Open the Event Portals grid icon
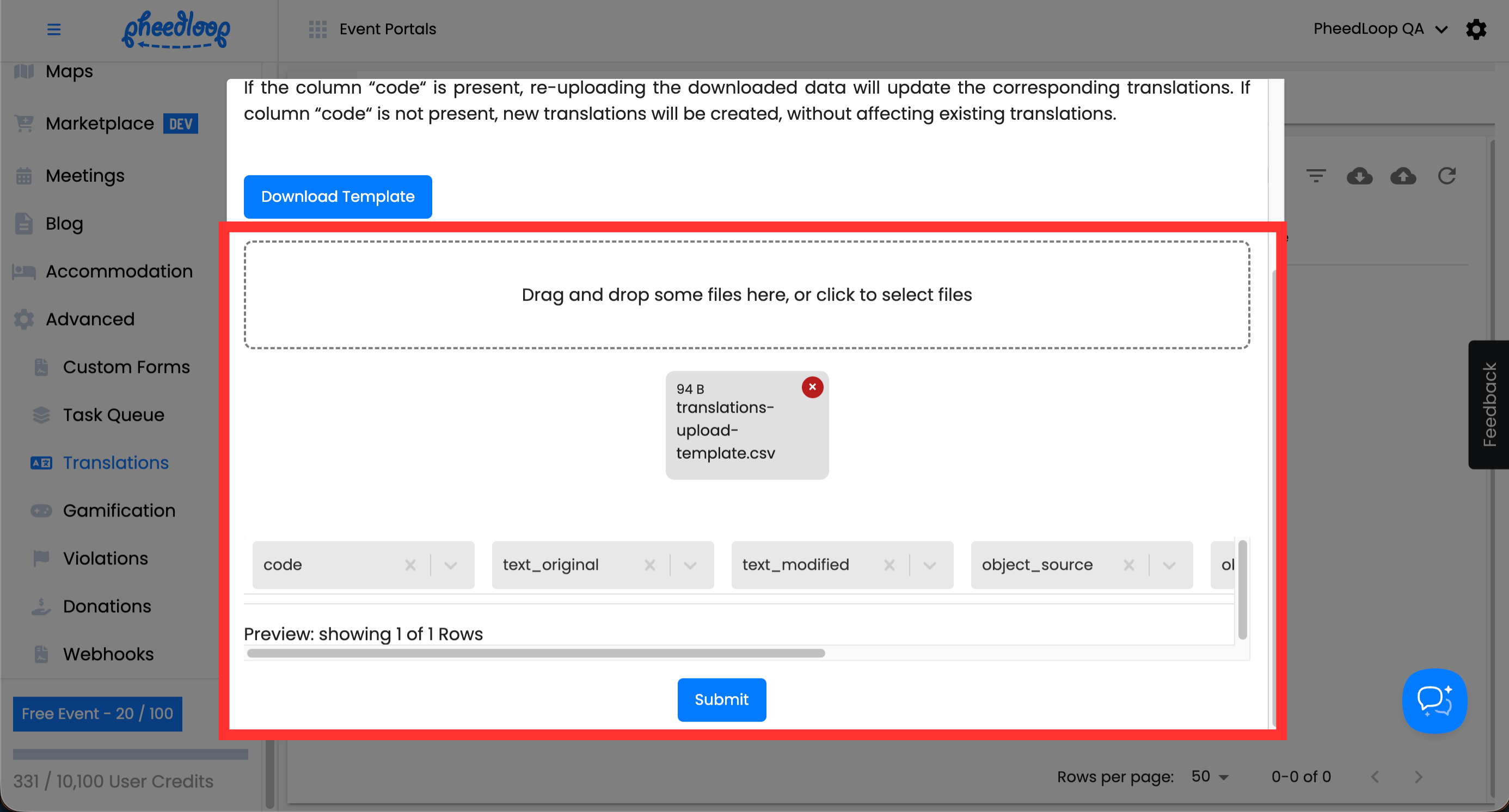This screenshot has height=812, width=1509. (x=317, y=29)
